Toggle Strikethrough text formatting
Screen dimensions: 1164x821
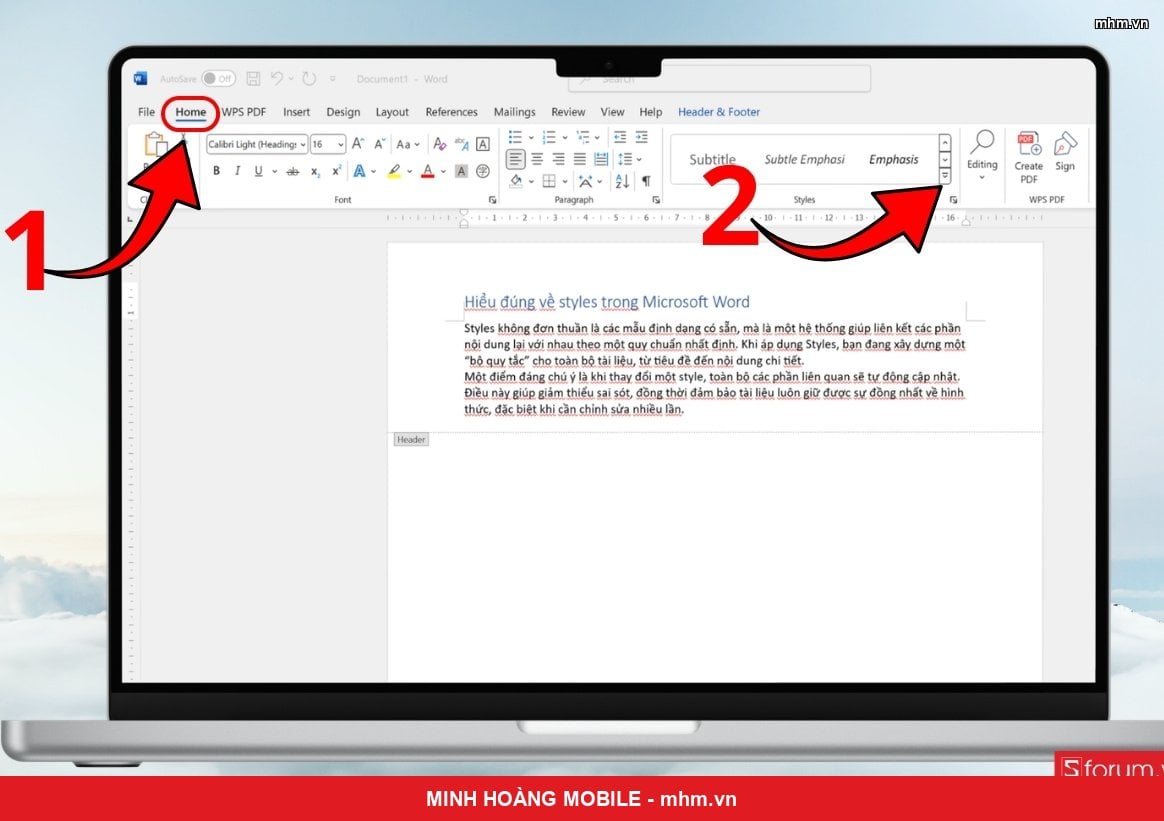tap(293, 171)
